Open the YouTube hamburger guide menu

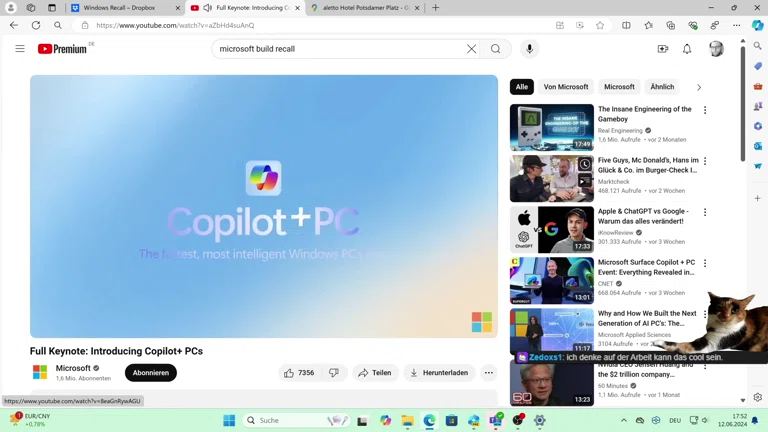(20, 48)
